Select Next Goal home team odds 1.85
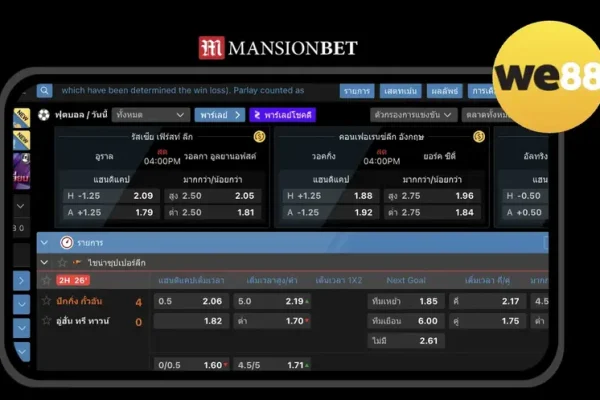Viewport: 600px width, 400px height. (x=428, y=301)
